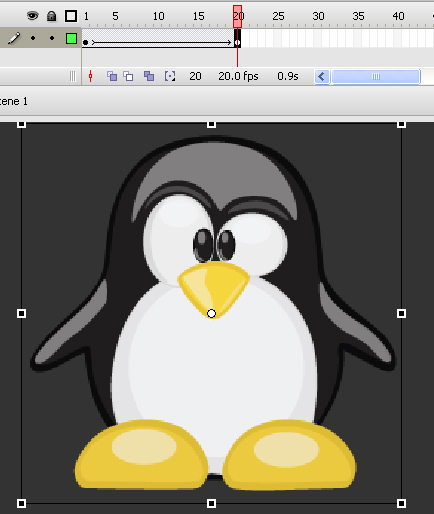Viewport: 434px width, 514px height.
Task: Click the green layer outline color square
Action: click(71, 38)
